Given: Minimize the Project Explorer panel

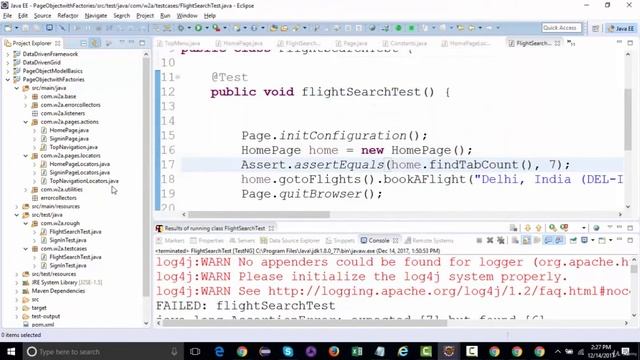Looking at the screenshot, I should coord(131,43).
